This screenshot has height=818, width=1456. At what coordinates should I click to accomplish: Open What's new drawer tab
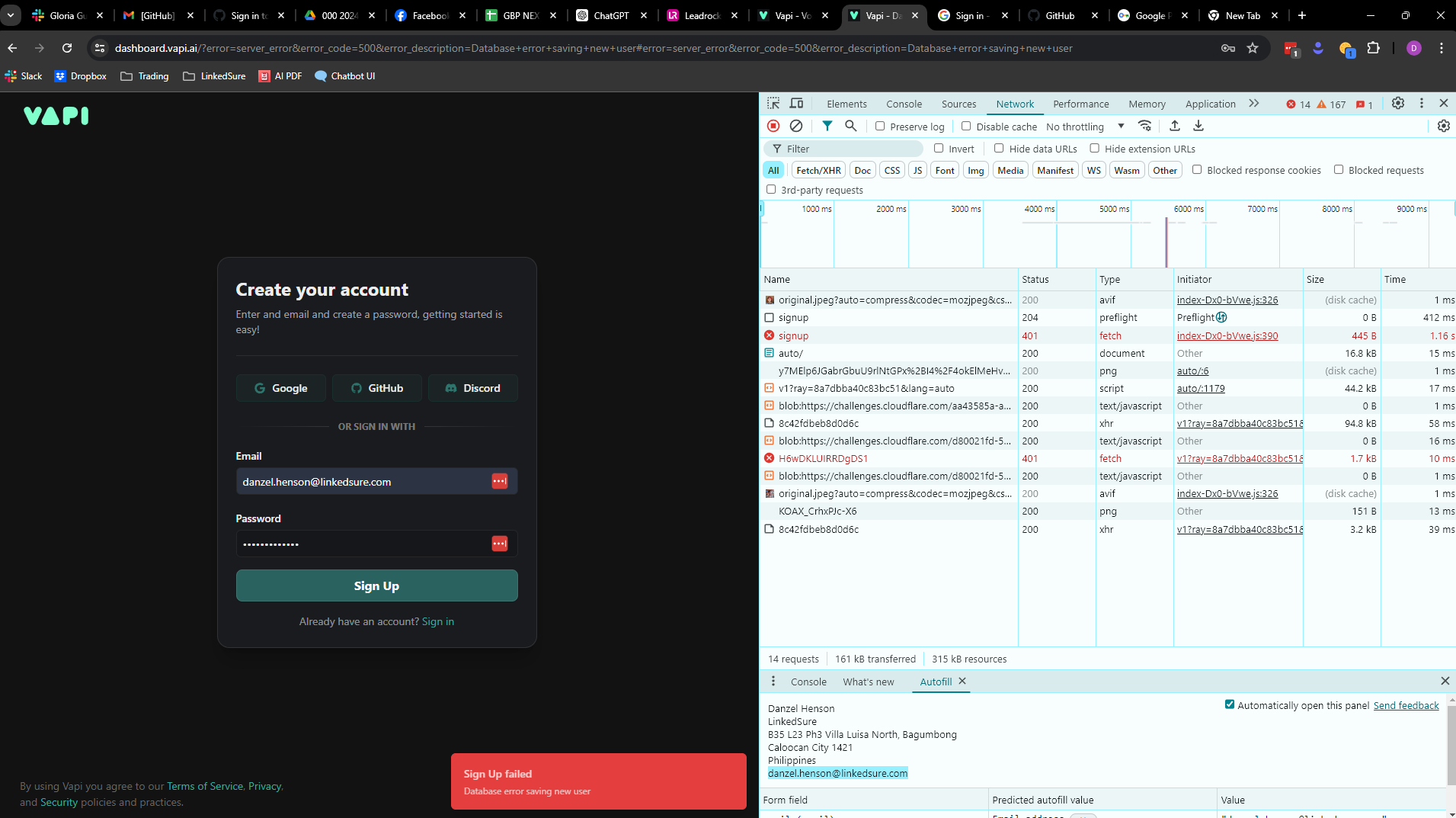pyautogui.click(x=869, y=682)
